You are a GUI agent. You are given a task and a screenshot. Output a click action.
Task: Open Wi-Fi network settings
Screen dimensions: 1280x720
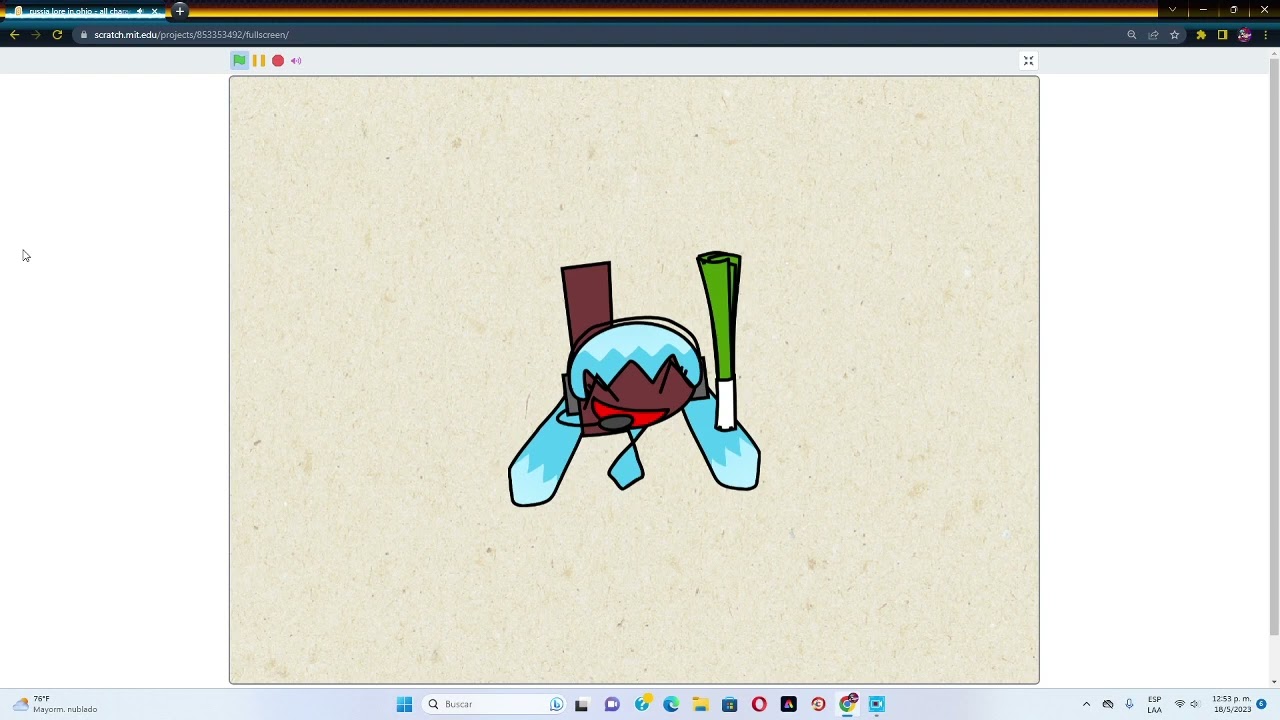[1180, 704]
